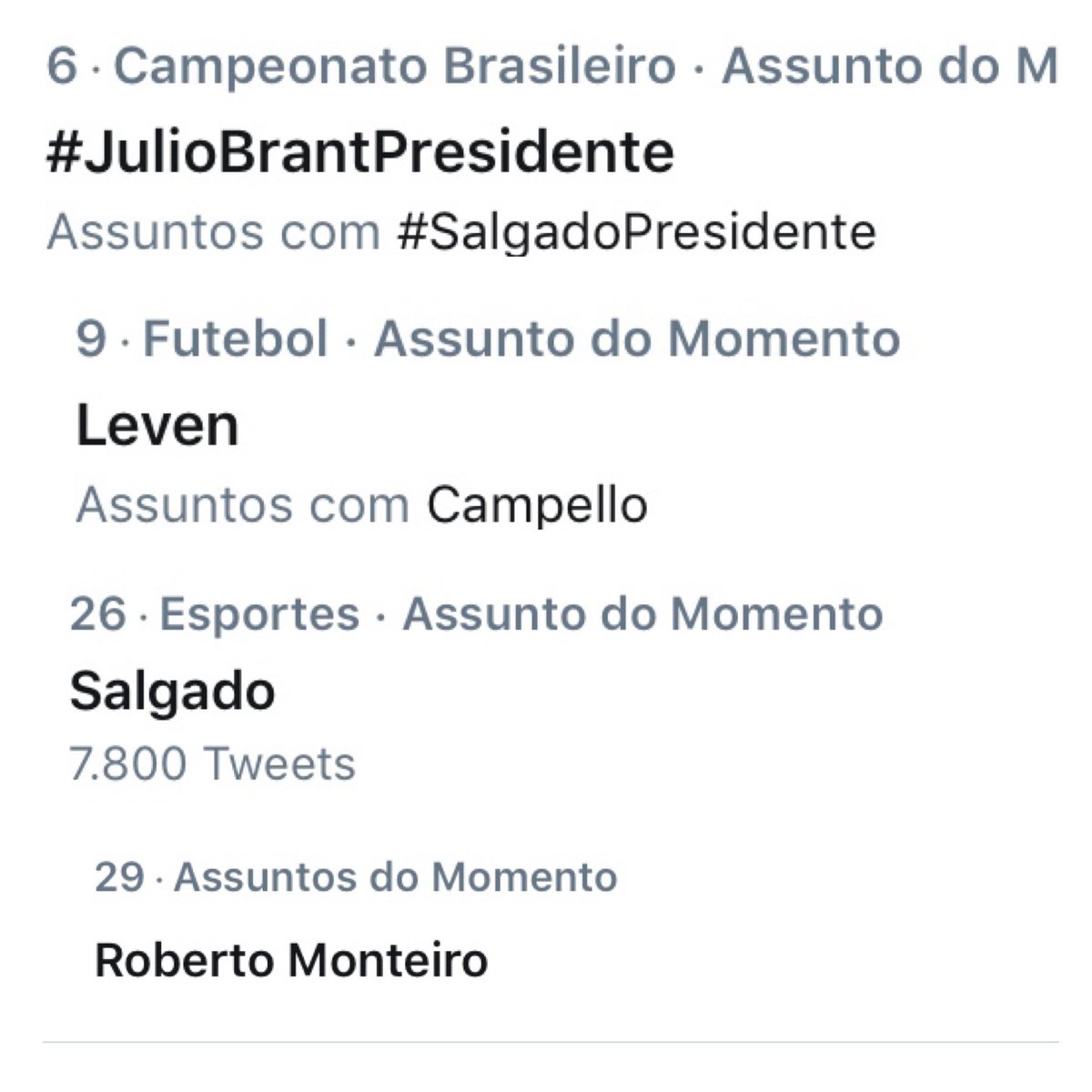The width and height of the screenshot is (1092, 1092).
Task: Click the 7.800 Tweets count
Action: point(212,763)
